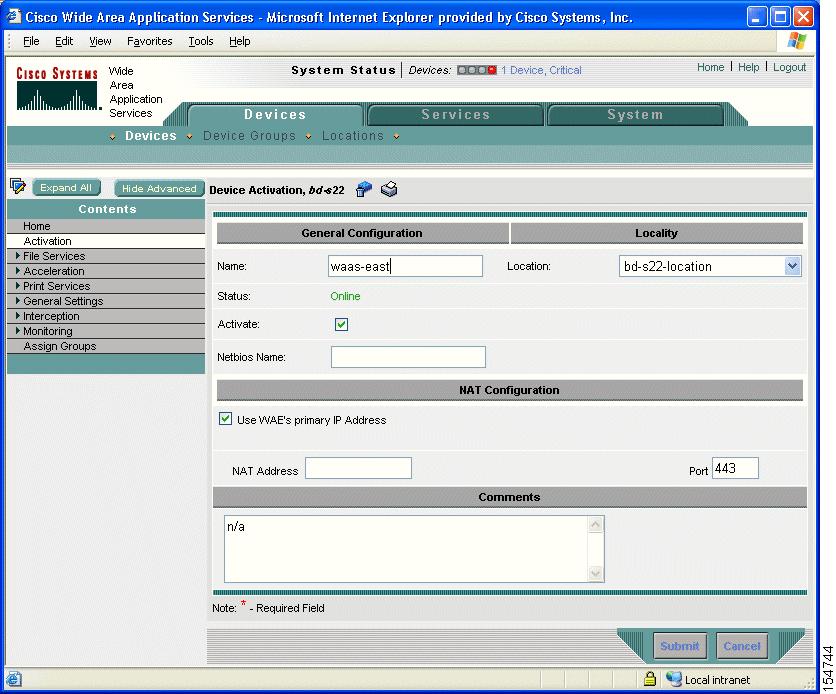Click the NAT Address field
The height and width of the screenshot is (694, 836).
pos(358,468)
